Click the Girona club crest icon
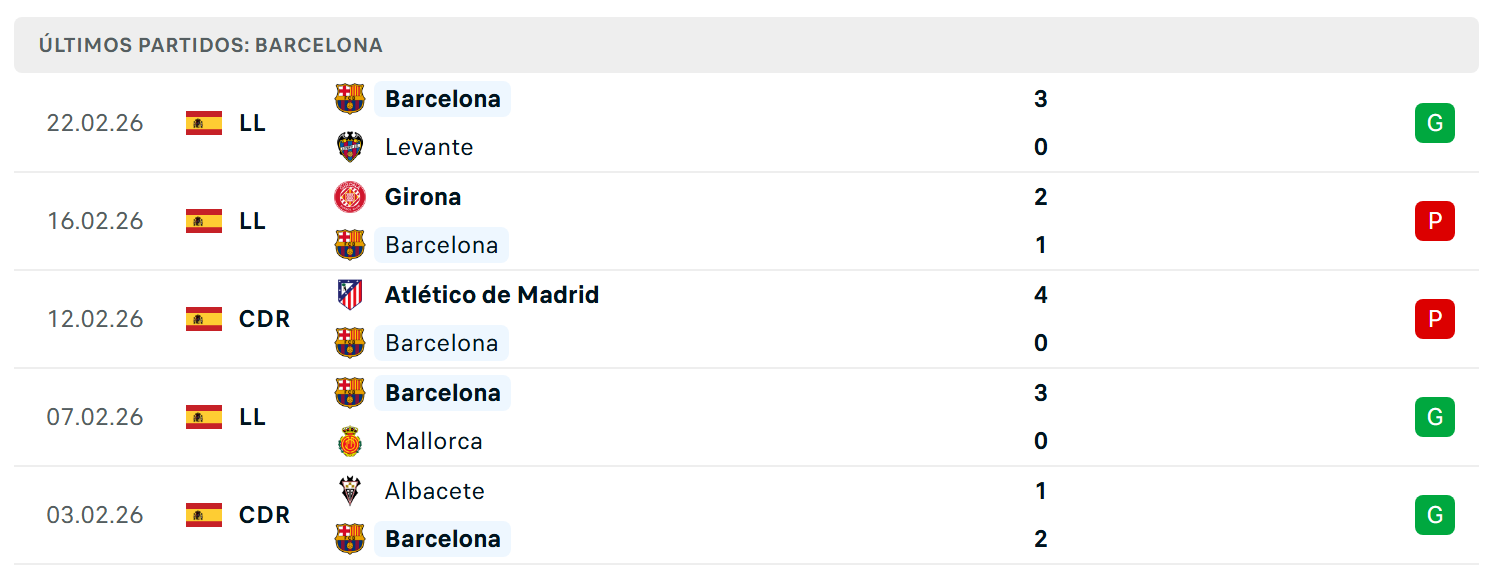Viewport: 1496px width, 580px height. [350, 197]
